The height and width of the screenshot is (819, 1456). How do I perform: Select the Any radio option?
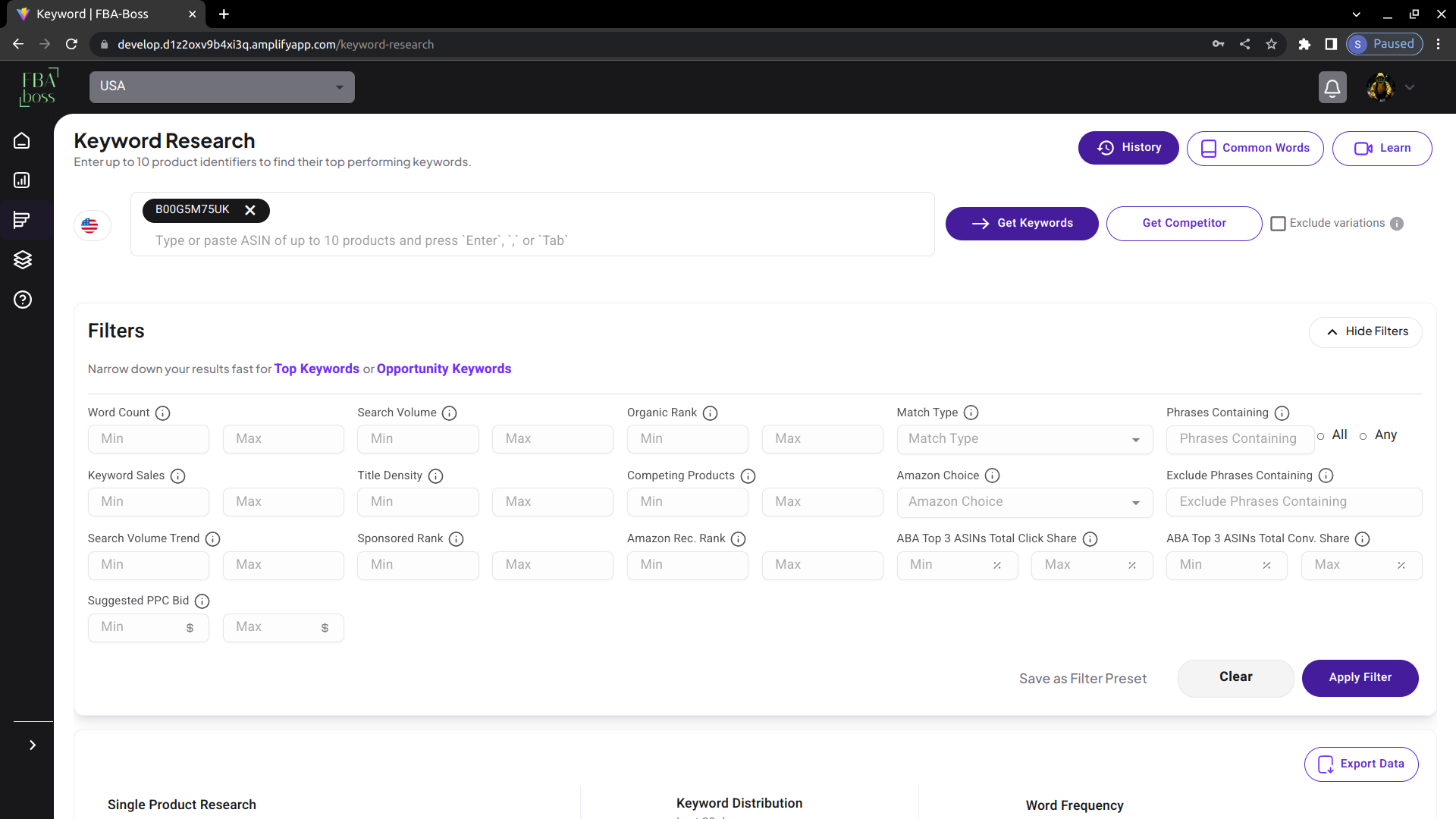coord(1363,436)
